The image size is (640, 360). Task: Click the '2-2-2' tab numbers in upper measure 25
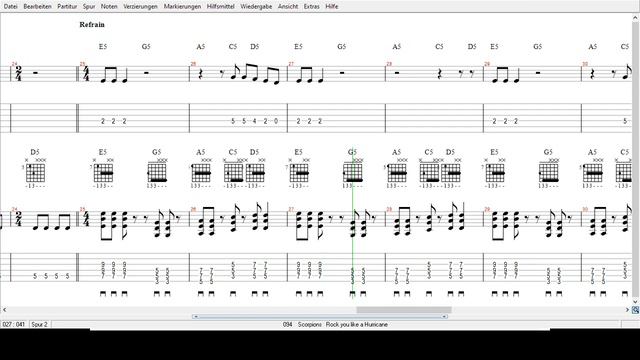point(113,121)
